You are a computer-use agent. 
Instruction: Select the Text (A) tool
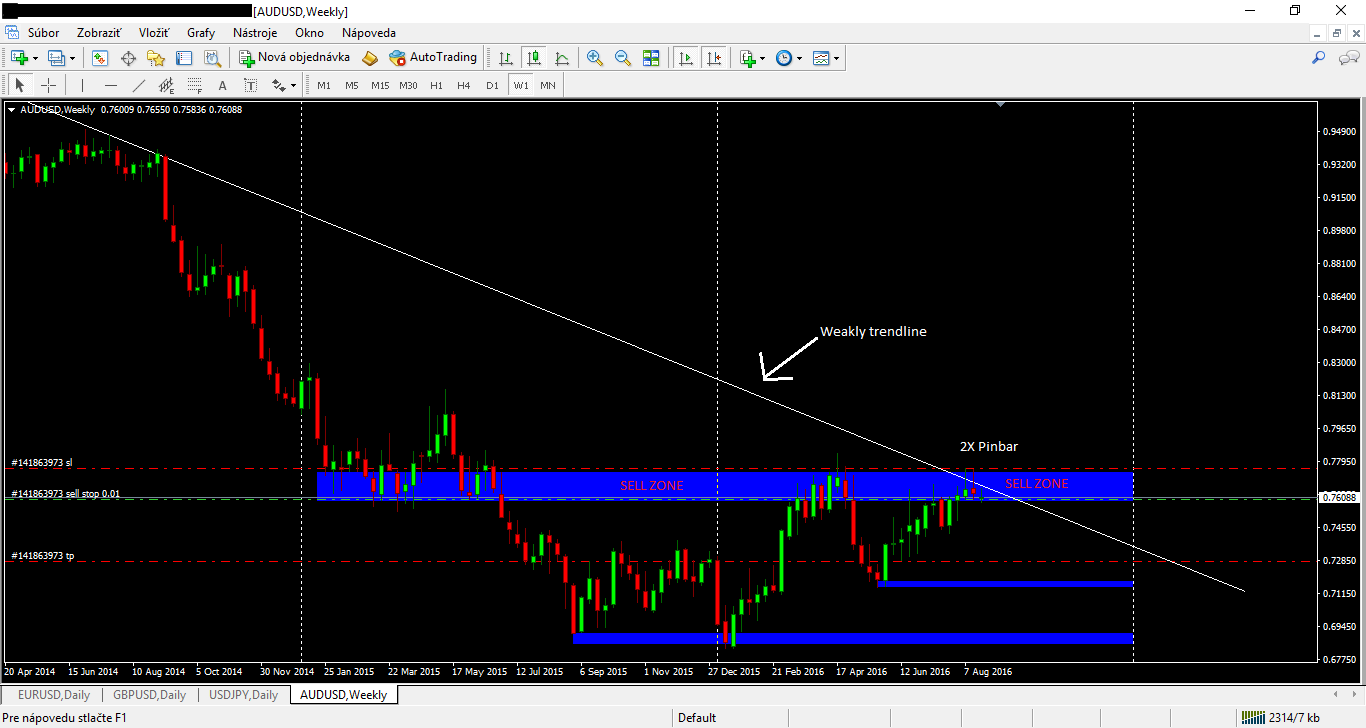(x=222, y=85)
